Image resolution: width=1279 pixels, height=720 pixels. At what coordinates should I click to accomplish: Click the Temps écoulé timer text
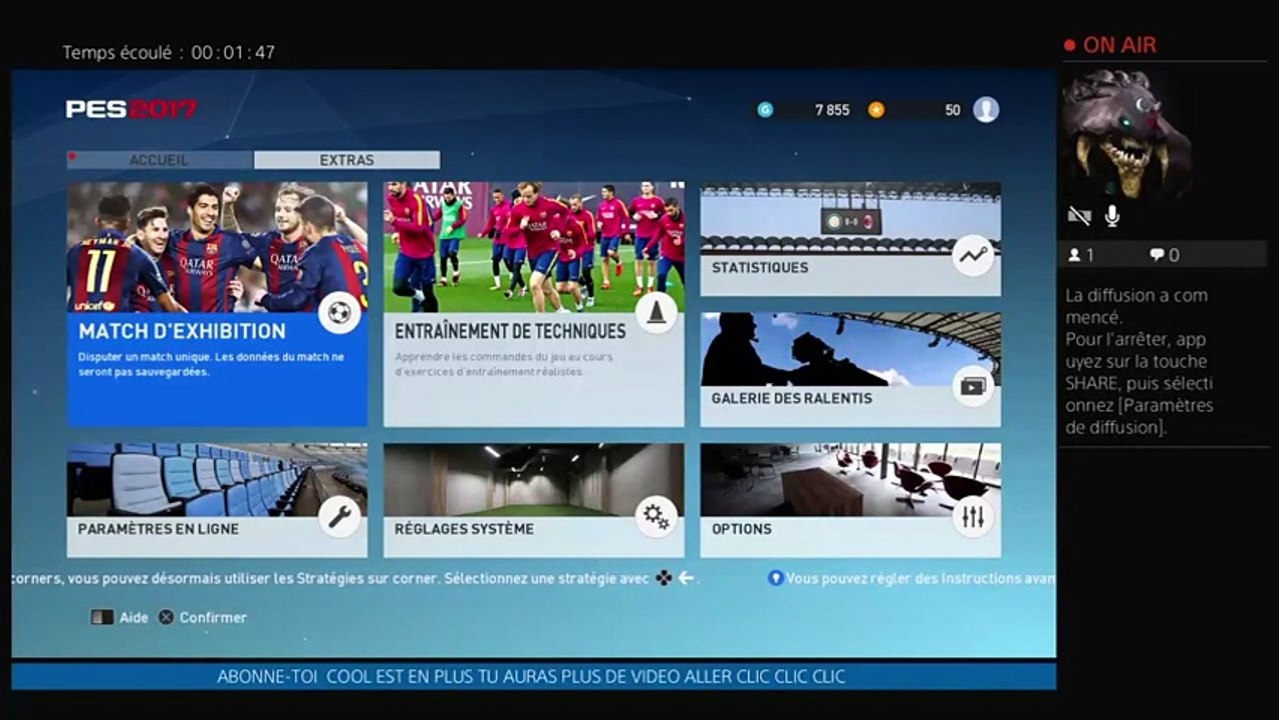[x=169, y=52]
